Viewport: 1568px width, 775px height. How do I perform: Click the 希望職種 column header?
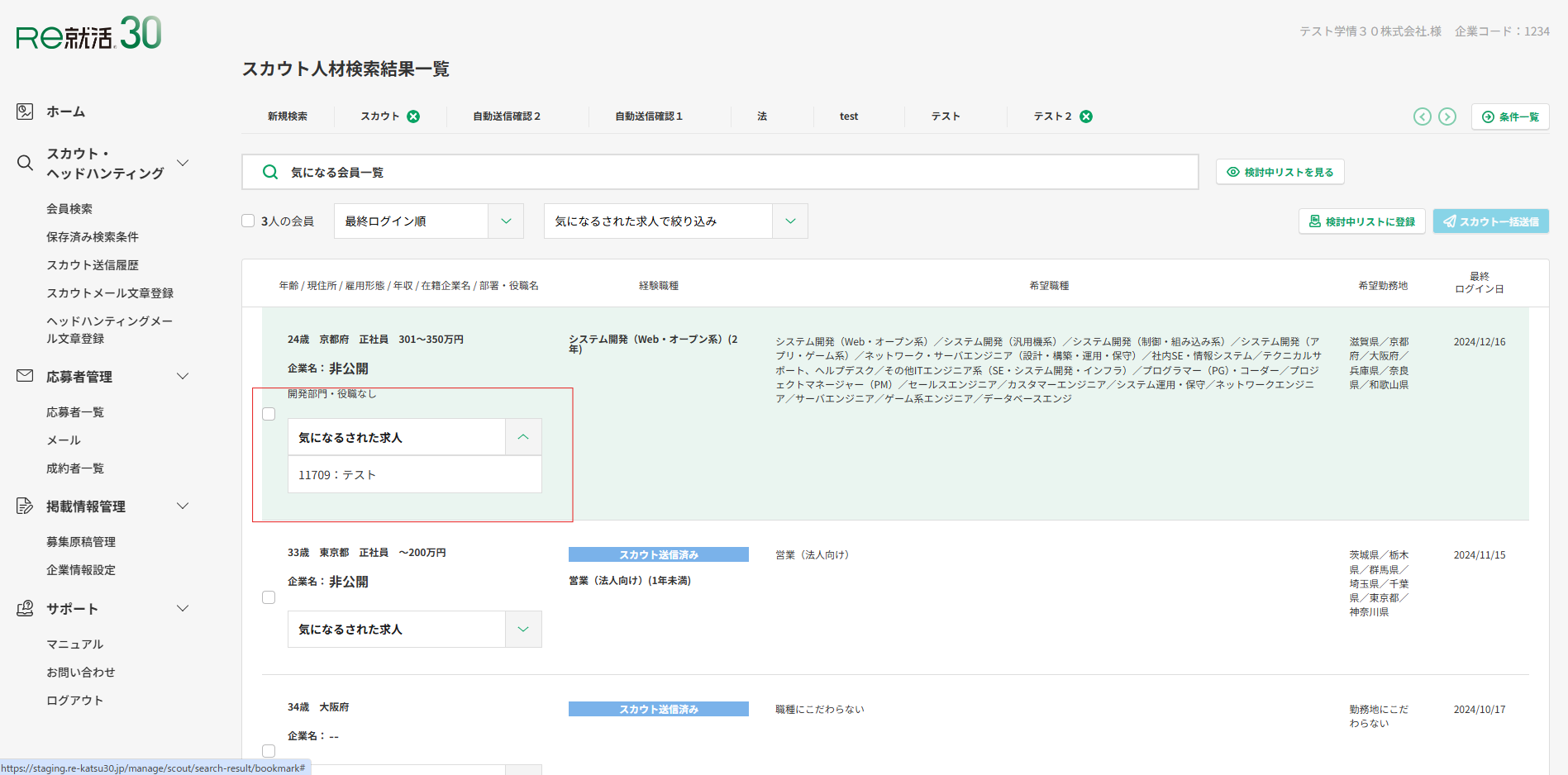point(1049,286)
